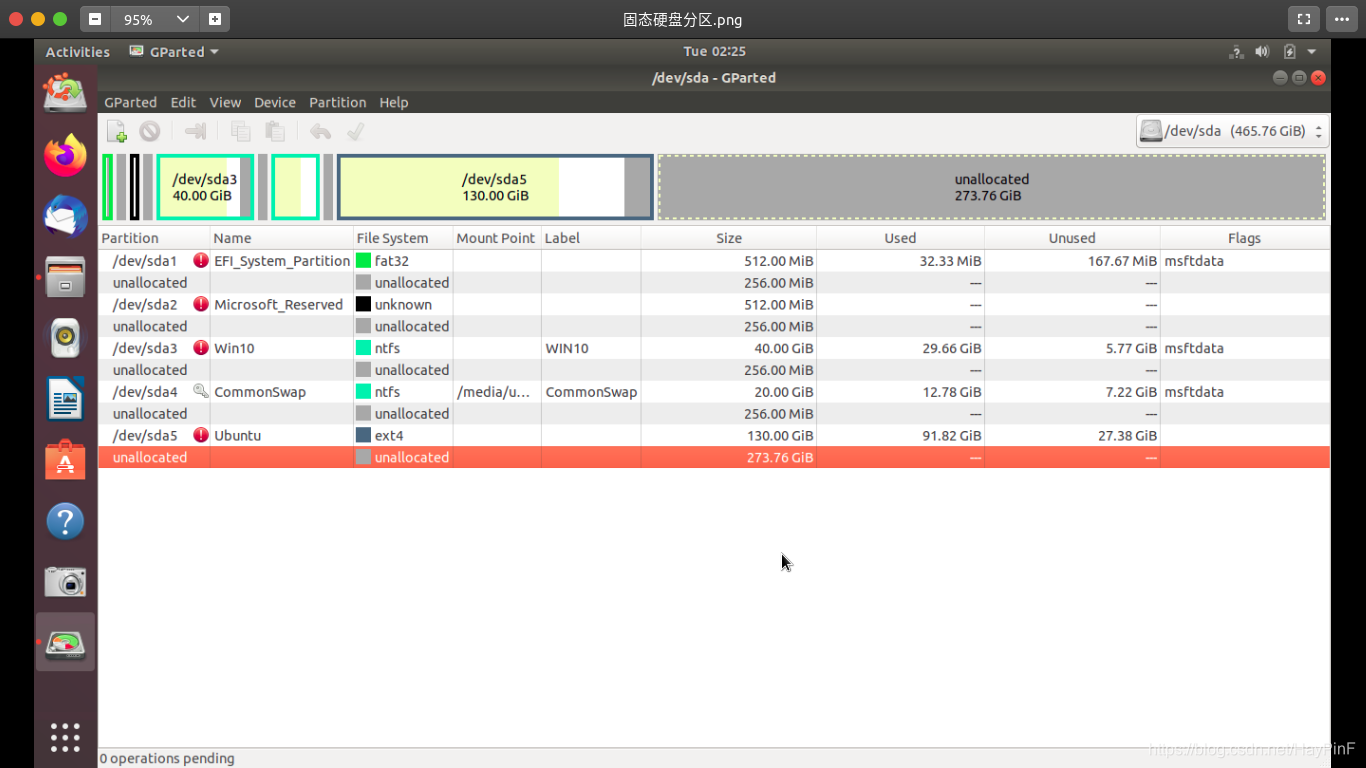The height and width of the screenshot is (768, 1366).
Task: Click the Tue 02:25 clock
Action: [x=715, y=51]
